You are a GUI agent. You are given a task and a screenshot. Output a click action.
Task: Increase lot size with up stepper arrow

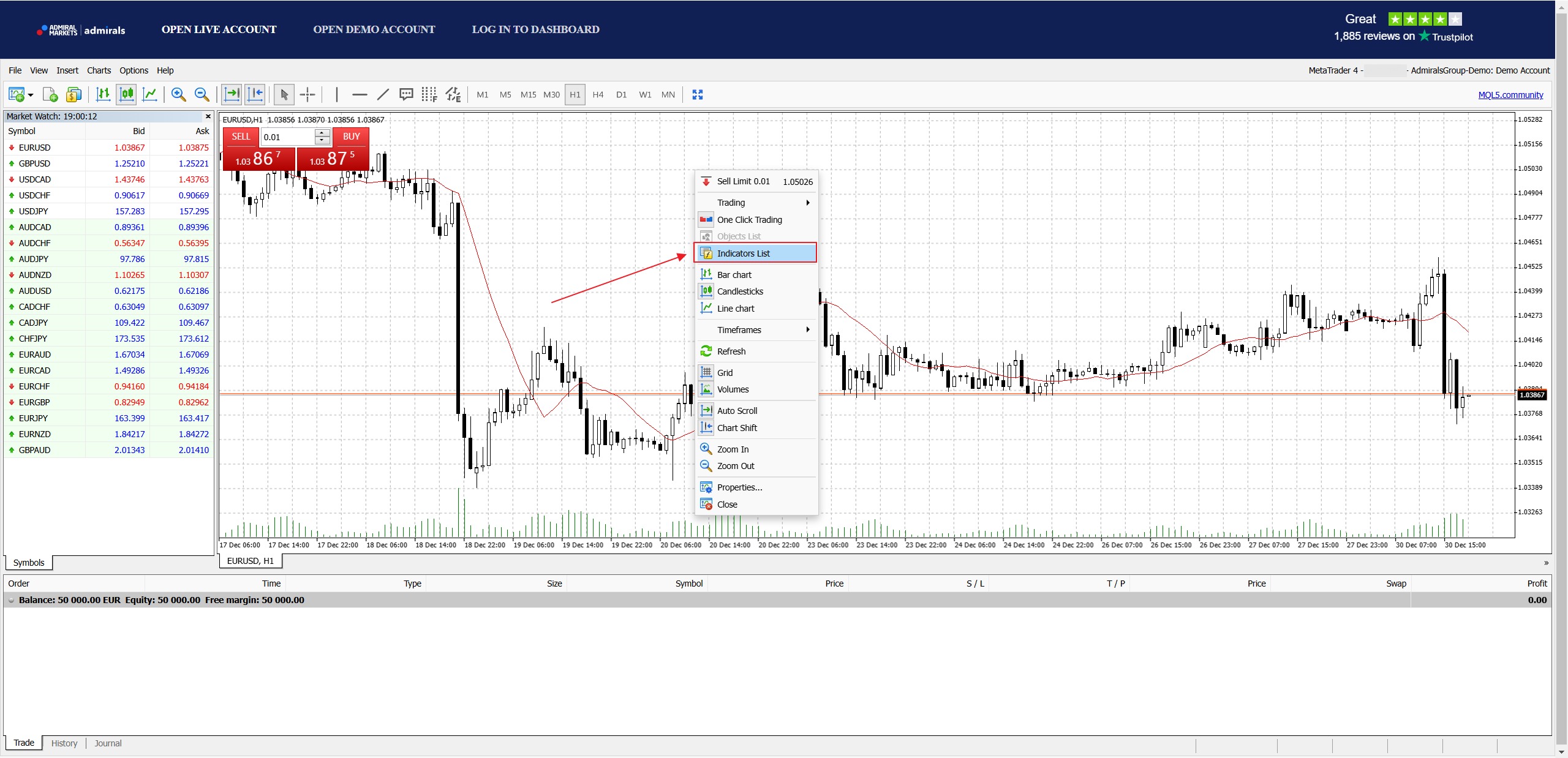coord(322,133)
